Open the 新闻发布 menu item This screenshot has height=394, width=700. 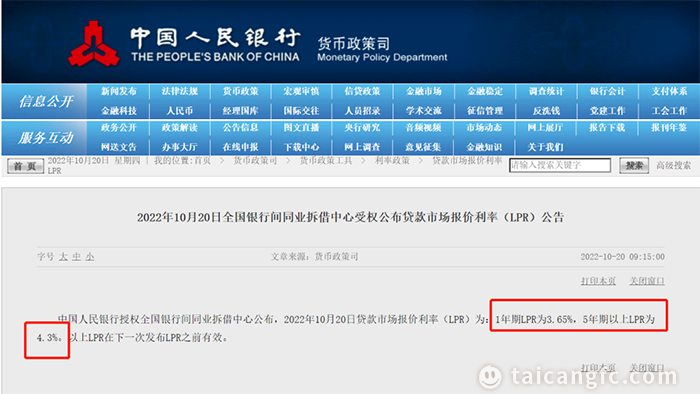pyautogui.click(x=118, y=91)
